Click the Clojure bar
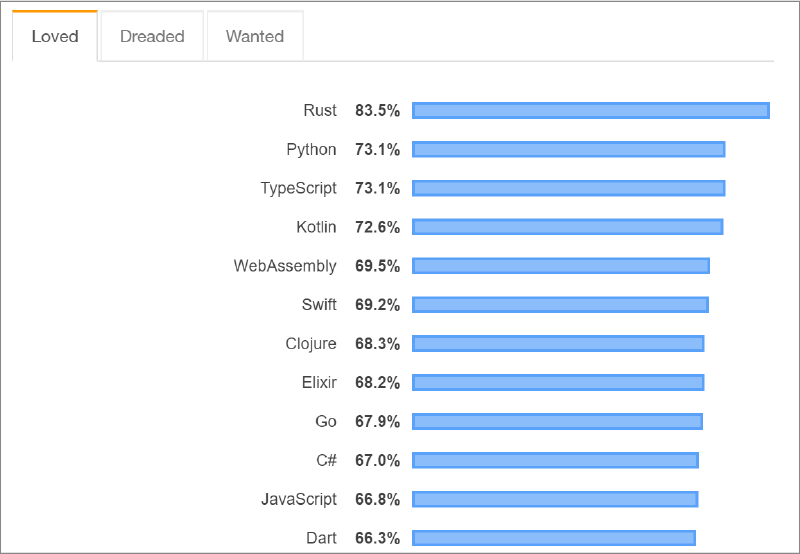This screenshot has width=800, height=554. click(558, 344)
